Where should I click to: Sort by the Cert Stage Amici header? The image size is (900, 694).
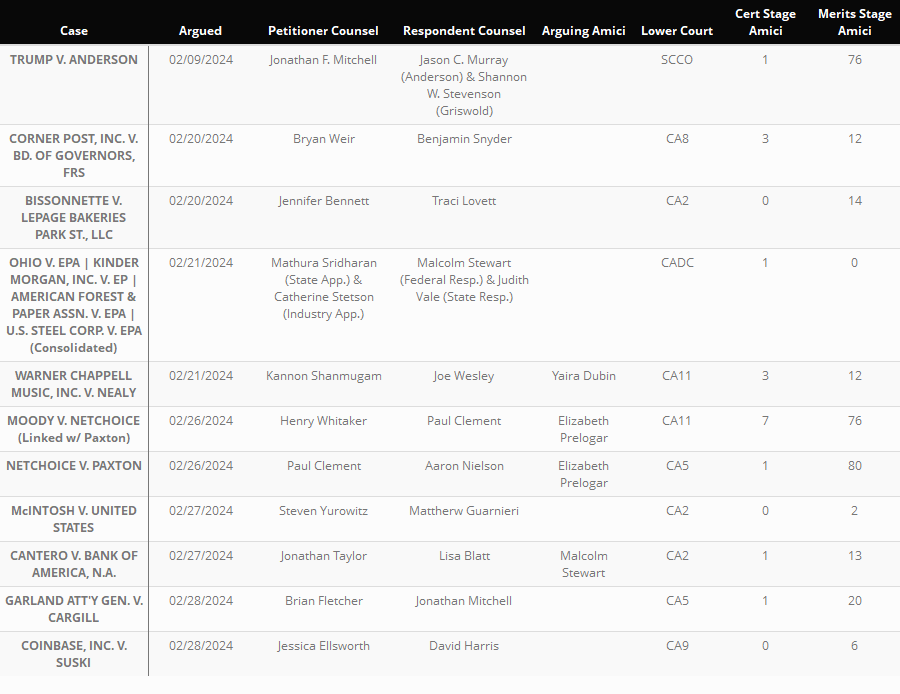765,22
